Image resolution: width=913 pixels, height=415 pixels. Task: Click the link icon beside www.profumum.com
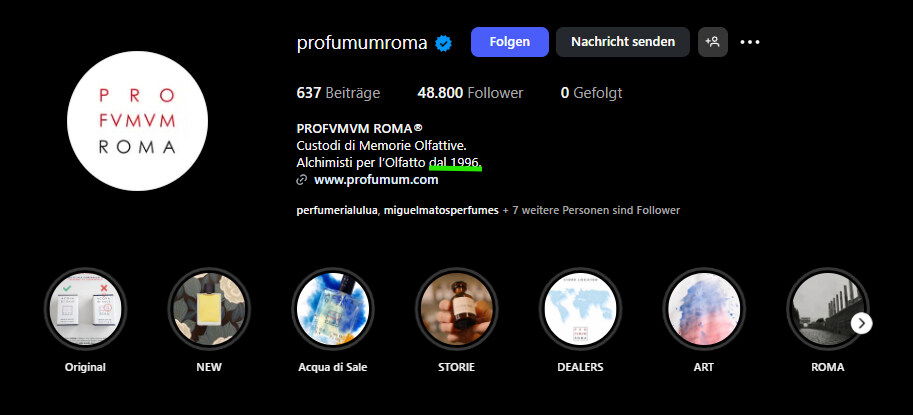click(302, 180)
